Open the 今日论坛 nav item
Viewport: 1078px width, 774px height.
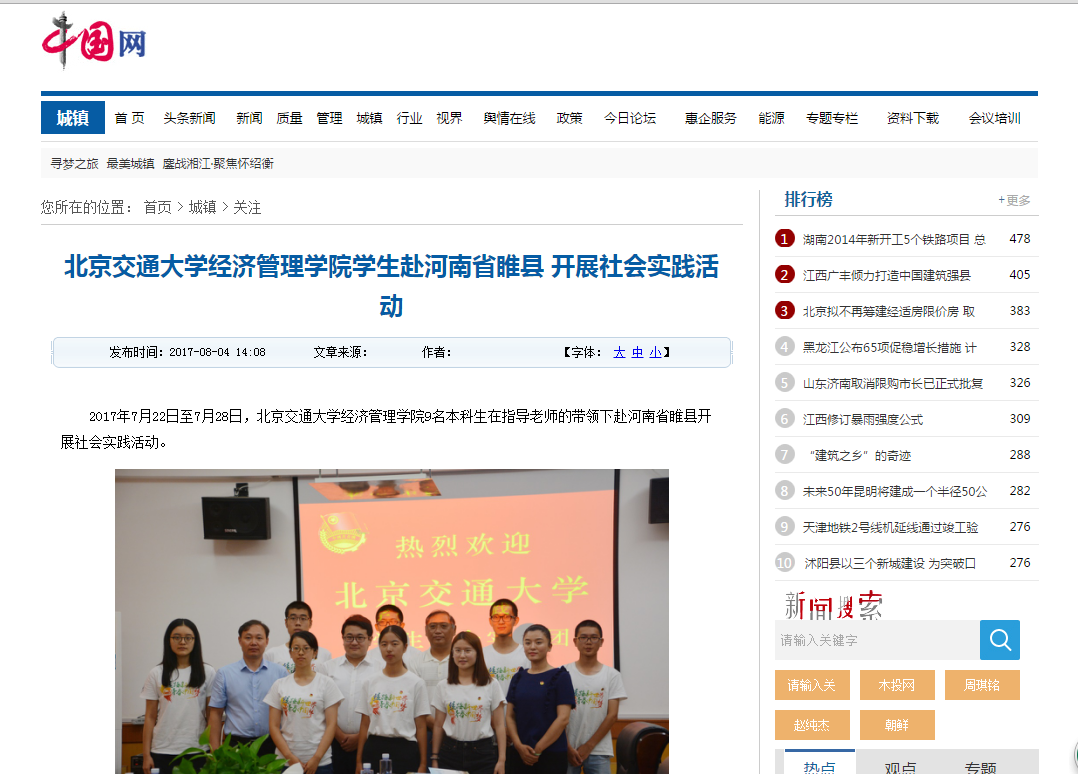[x=630, y=118]
